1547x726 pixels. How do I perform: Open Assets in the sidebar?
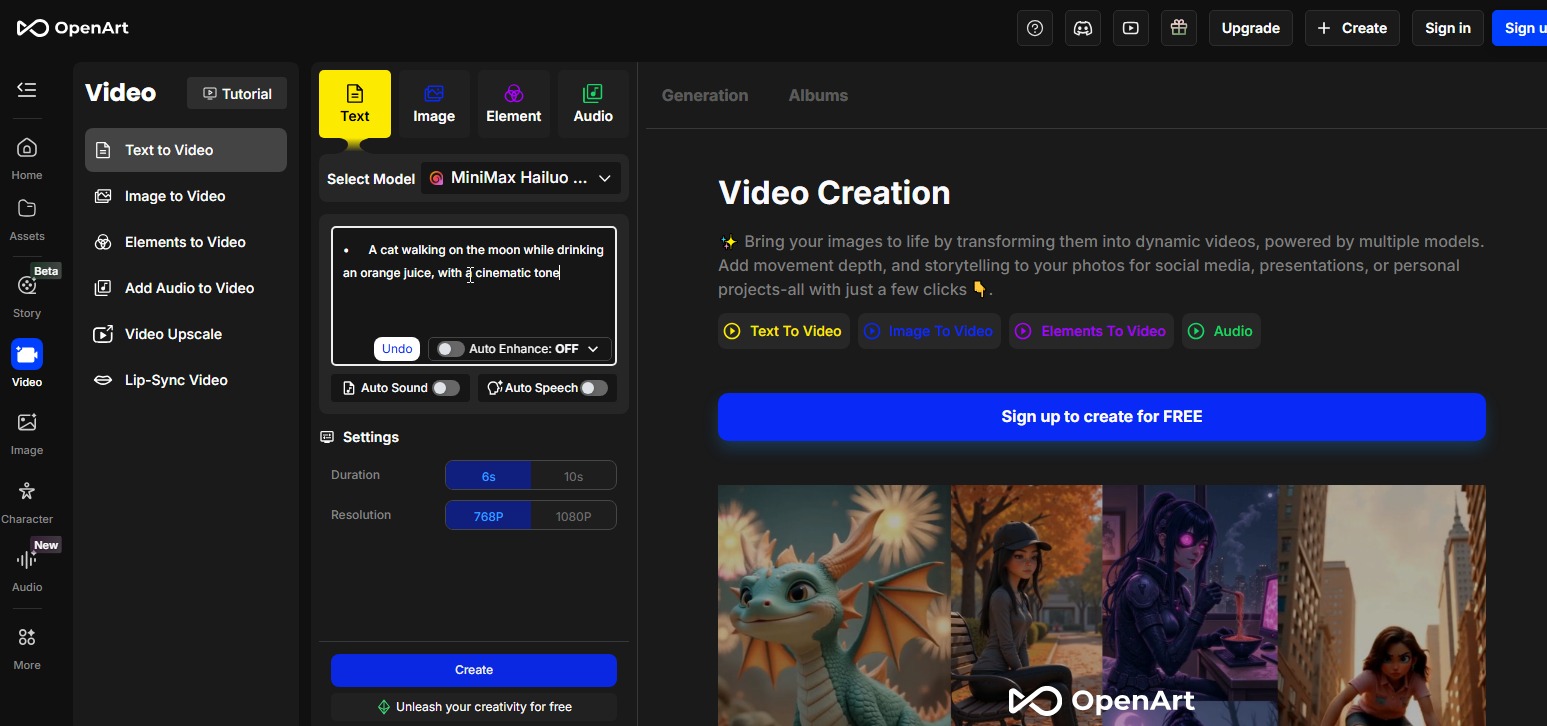(27, 220)
